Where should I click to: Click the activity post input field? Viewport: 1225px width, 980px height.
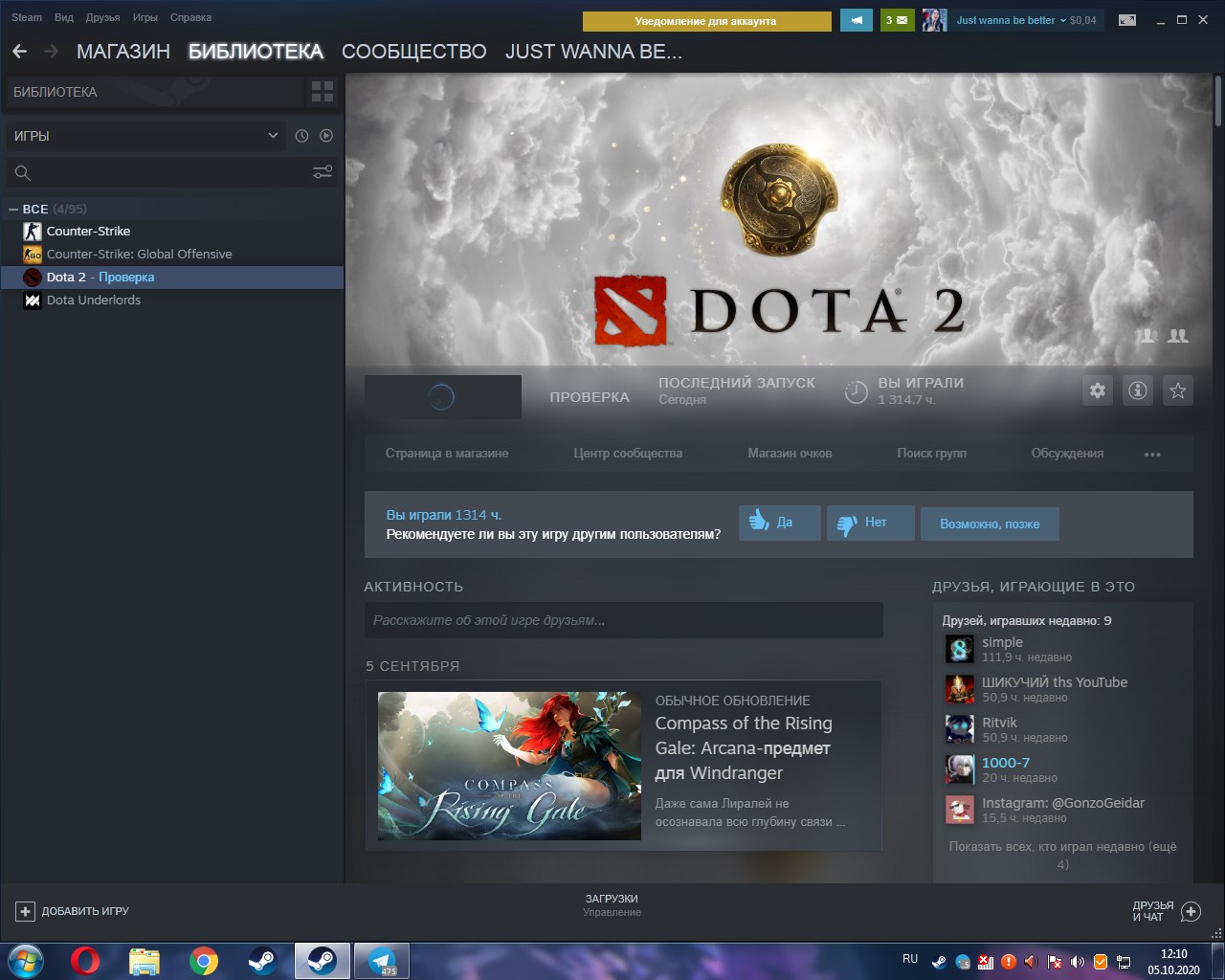coord(623,620)
